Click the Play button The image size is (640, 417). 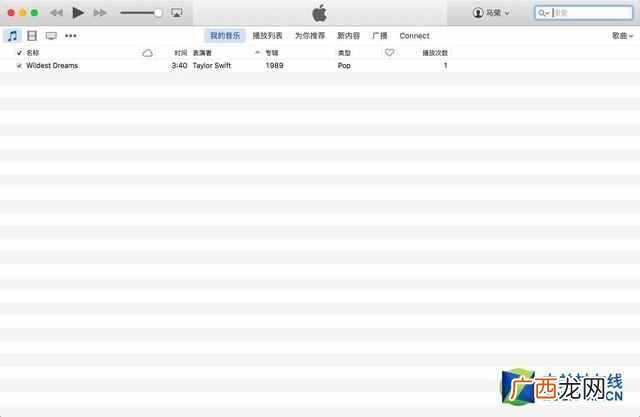(78, 13)
